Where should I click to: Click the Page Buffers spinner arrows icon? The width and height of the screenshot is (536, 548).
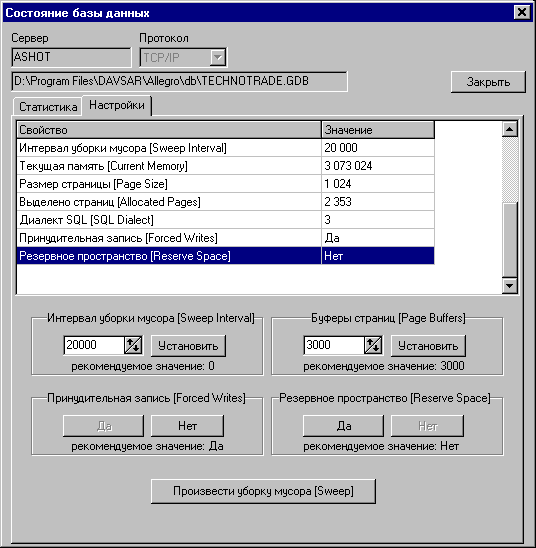pos(373,345)
